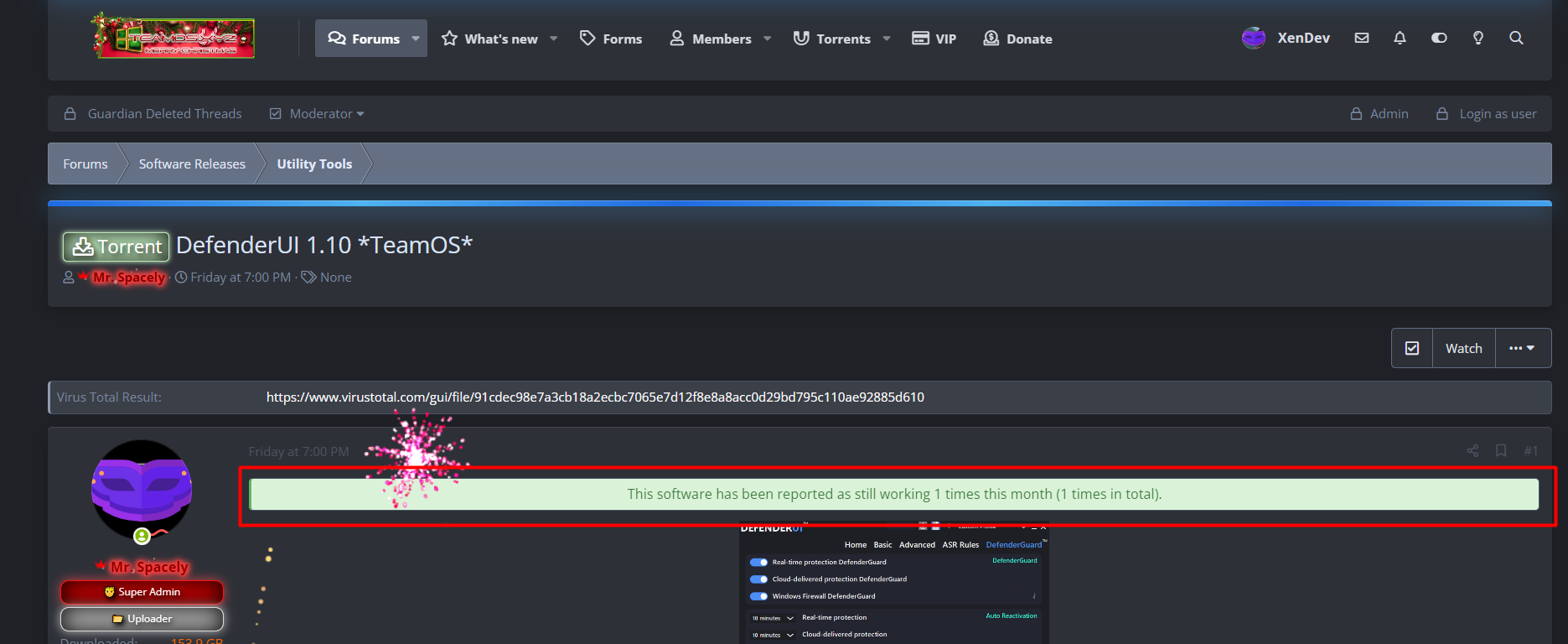Image resolution: width=1568 pixels, height=644 pixels.
Task: Open the XenDev account menu
Action: (1286, 38)
